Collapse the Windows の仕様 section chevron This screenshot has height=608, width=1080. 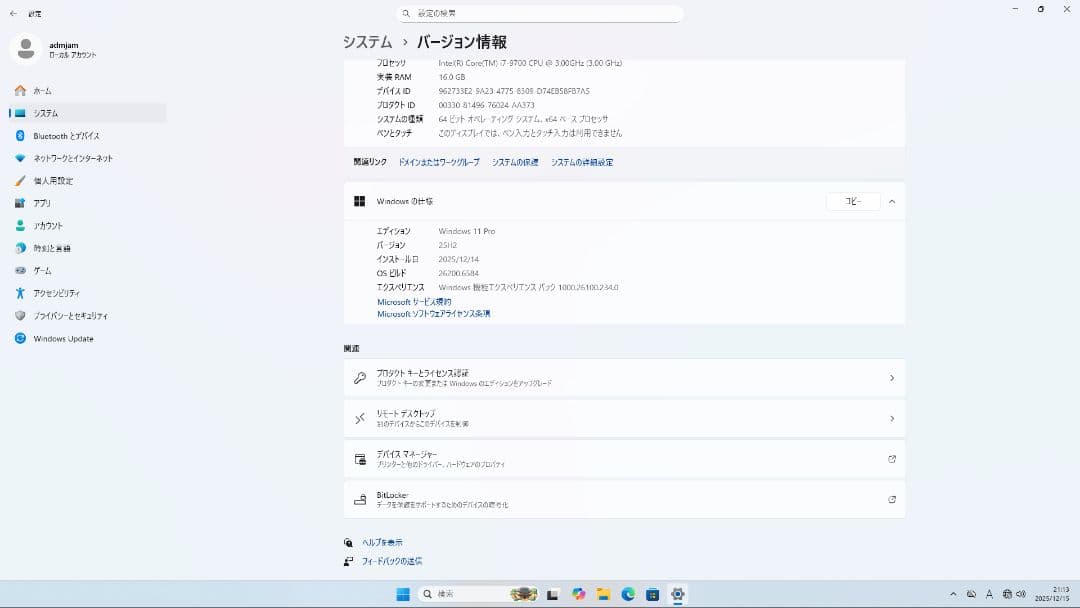(x=891, y=200)
